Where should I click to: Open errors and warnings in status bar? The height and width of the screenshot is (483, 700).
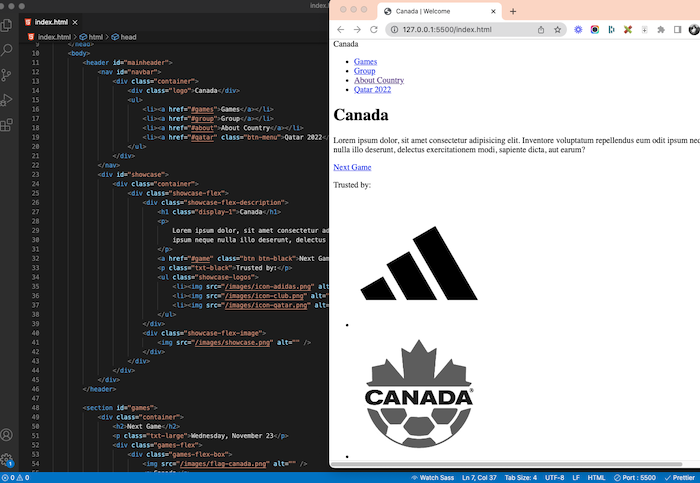(15, 478)
